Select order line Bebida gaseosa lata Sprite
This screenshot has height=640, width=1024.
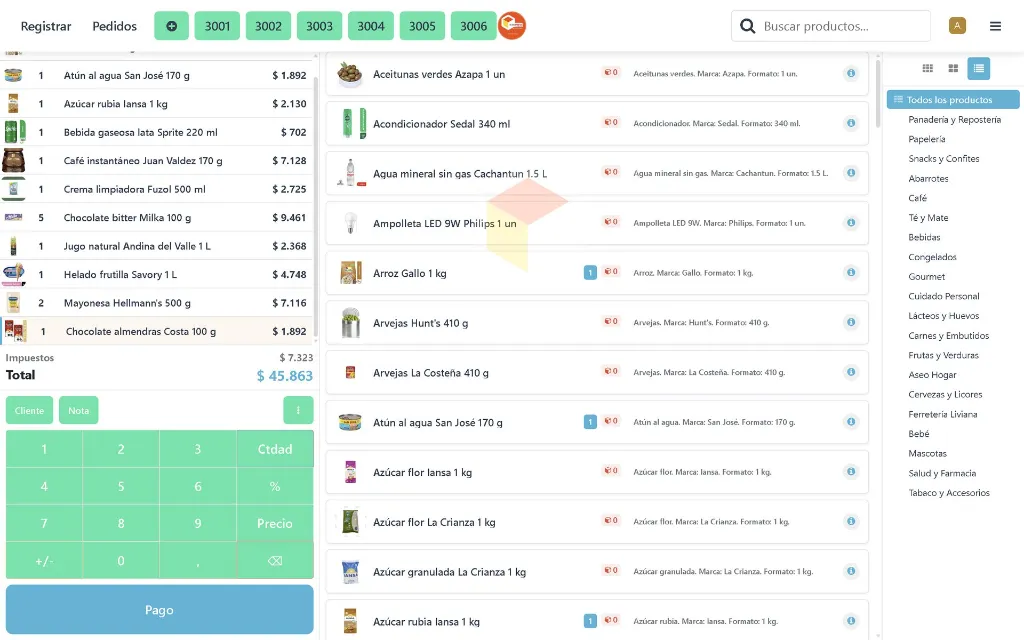point(157,132)
